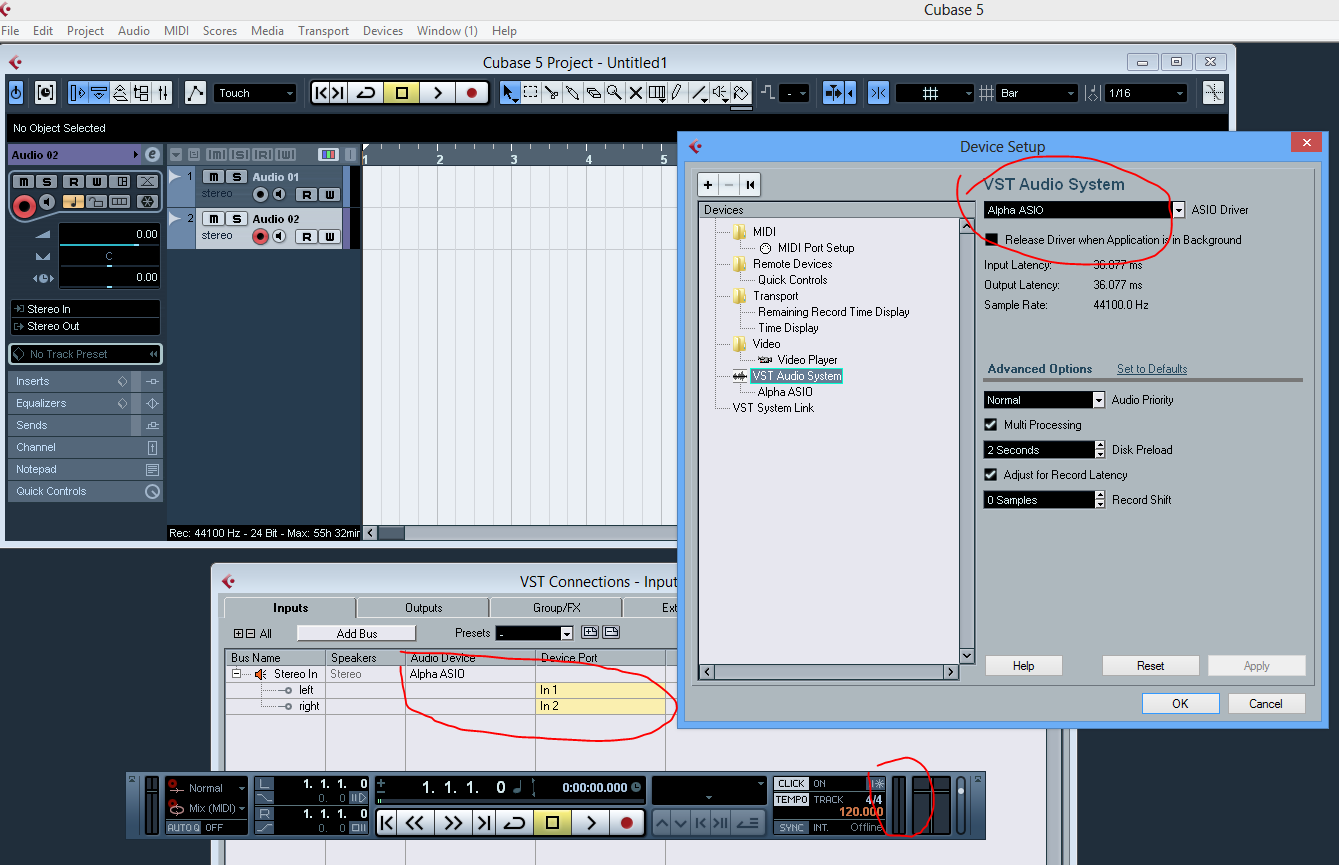Click Cancel in Device Setup
This screenshot has width=1339, height=865.
[1266, 703]
